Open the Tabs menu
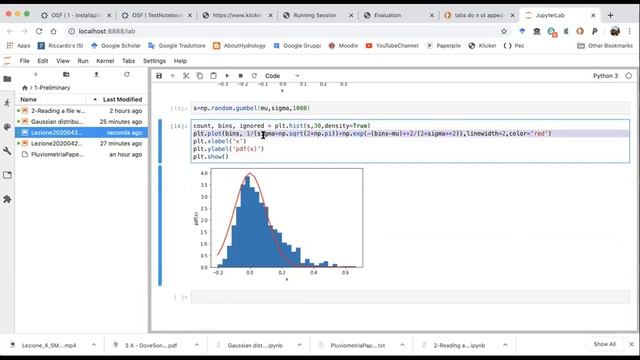640x360 pixels. click(x=129, y=61)
